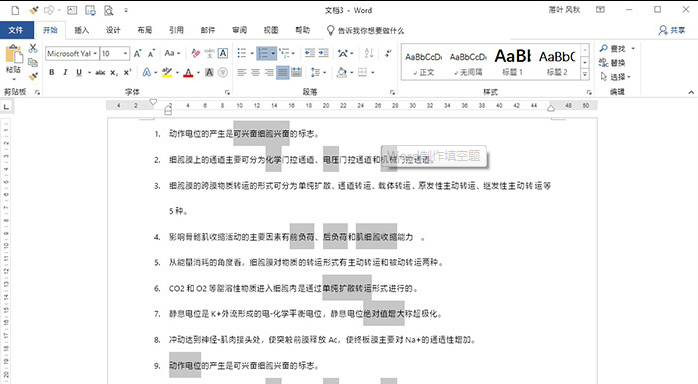The image size is (698, 384).
Task: Click the Cut scissors icon
Action: (33, 48)
